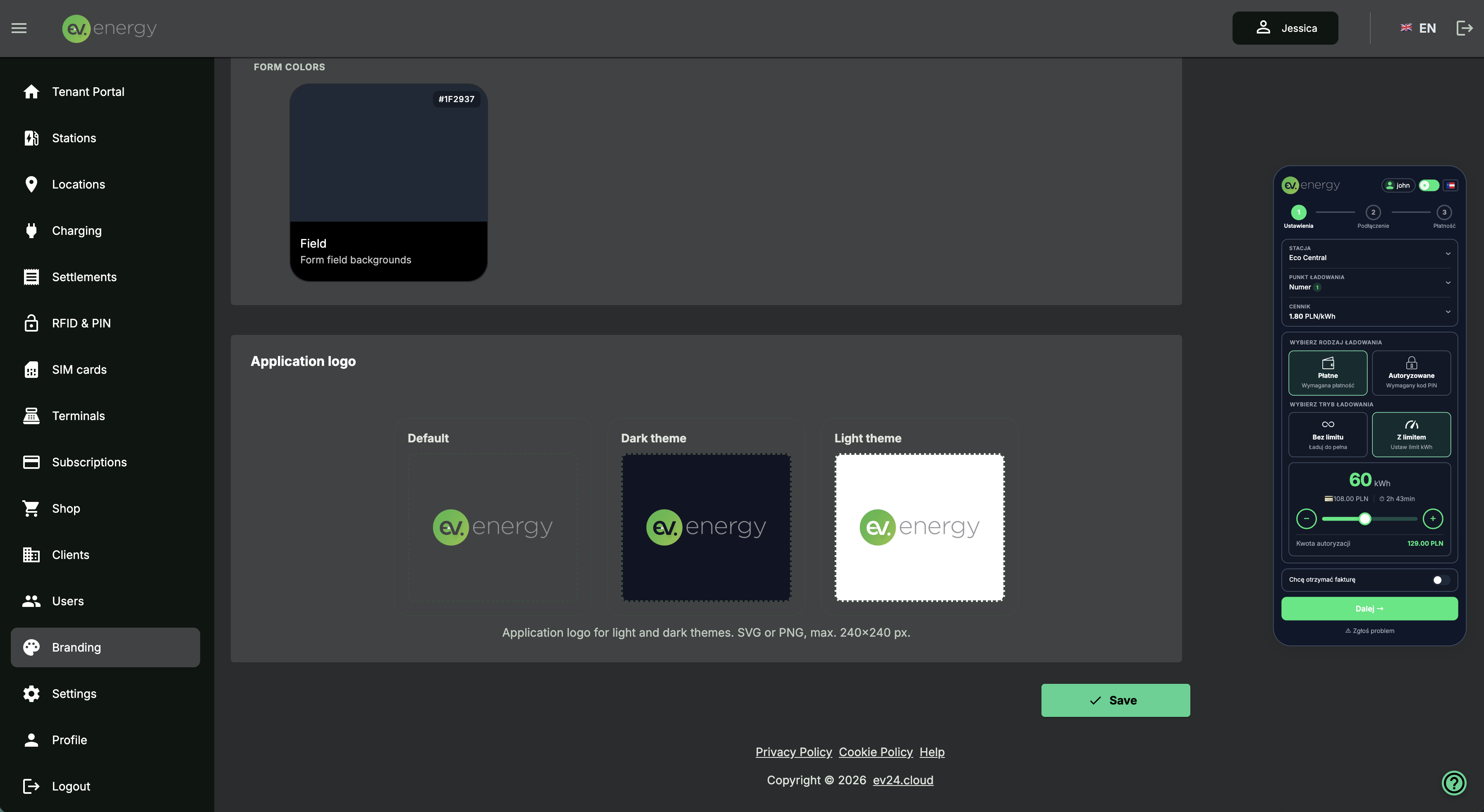
Task: Click the Light theme logo upload area
Action: 919,528
